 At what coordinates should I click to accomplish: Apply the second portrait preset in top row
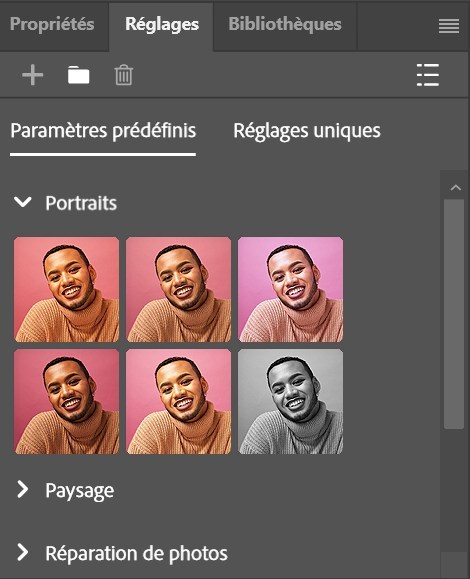coord(178,290)
